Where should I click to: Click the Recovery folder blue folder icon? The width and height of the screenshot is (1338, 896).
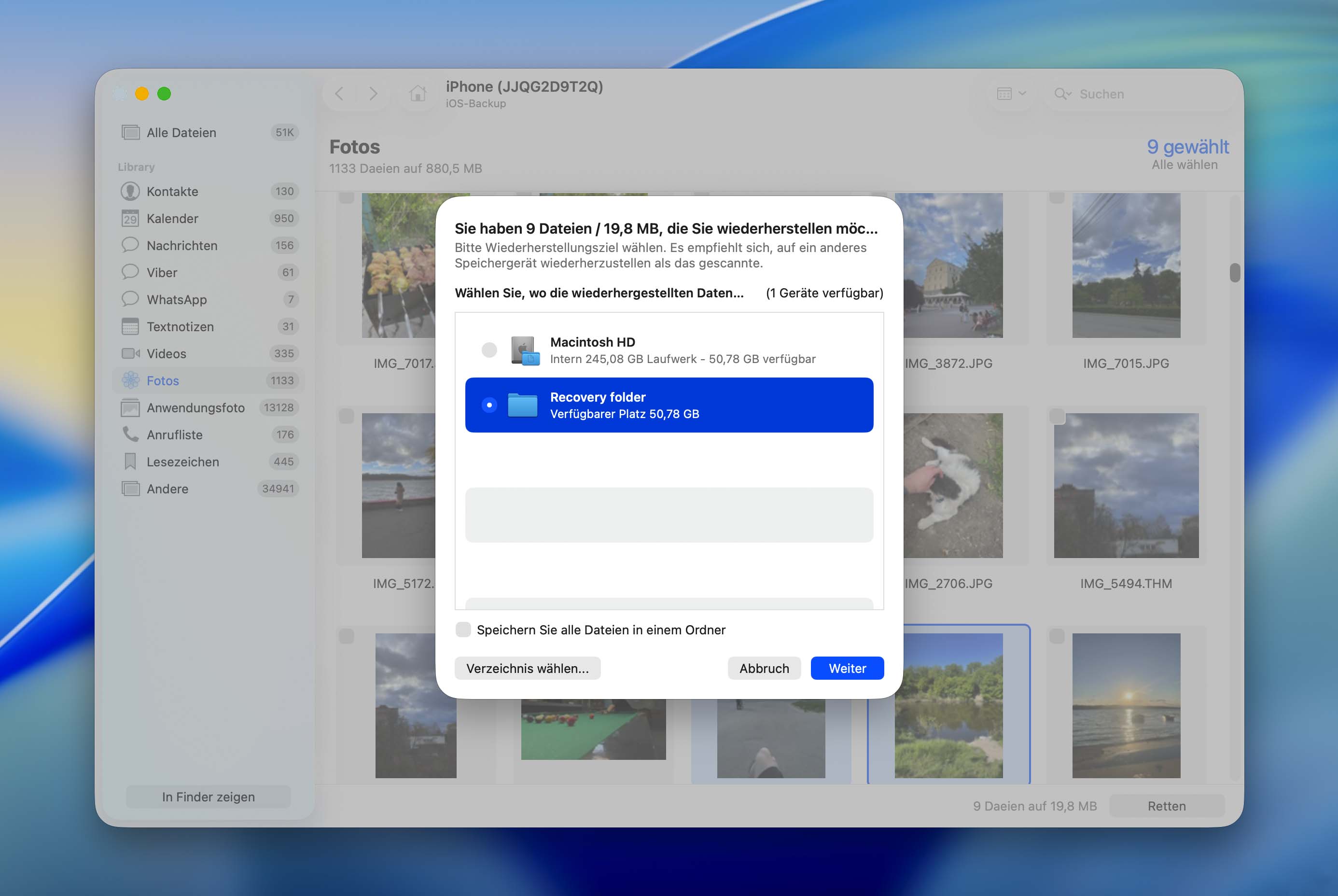523,405
